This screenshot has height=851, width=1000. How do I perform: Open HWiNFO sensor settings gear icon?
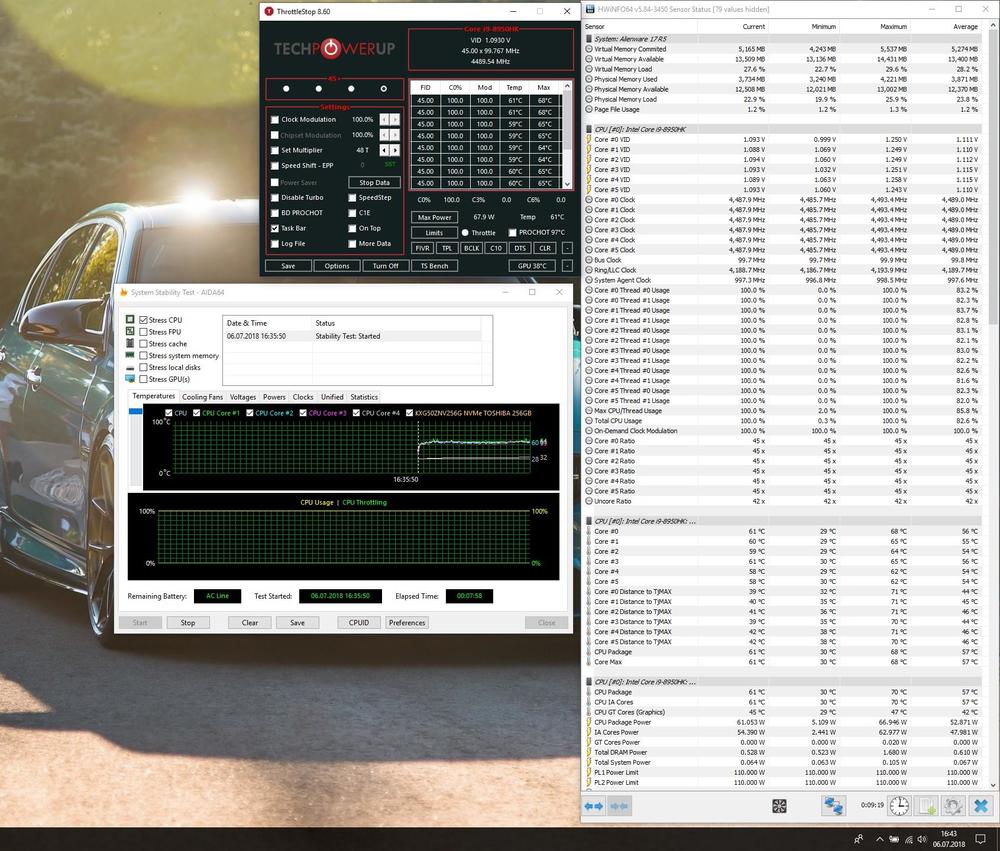tap(954, 805)
